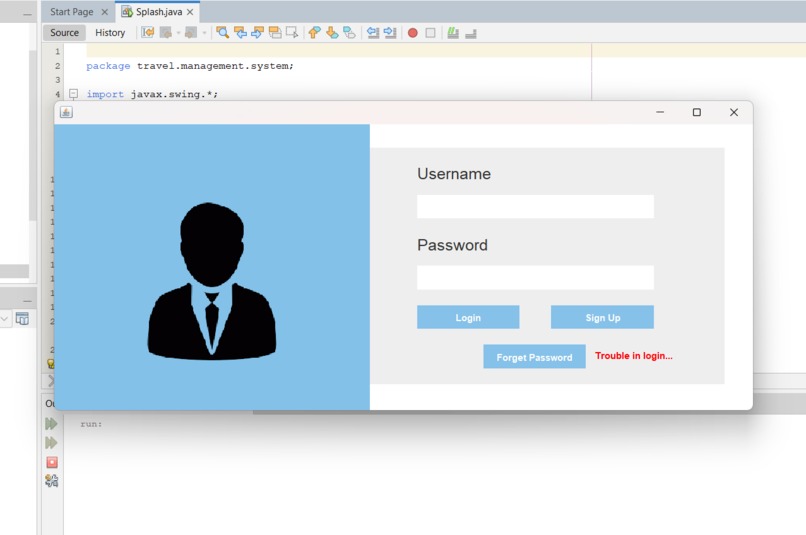The width and height of the screenshot is (806, 535).
Task: Re-run the project in Output panel
Action: pyautogui.click(x=51, y=423)
